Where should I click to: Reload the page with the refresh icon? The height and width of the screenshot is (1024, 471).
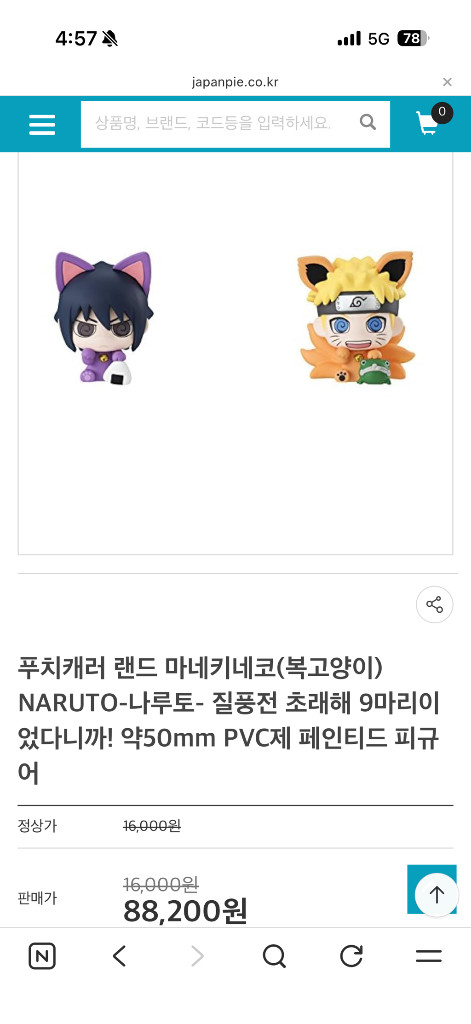[x=351, y=957]
